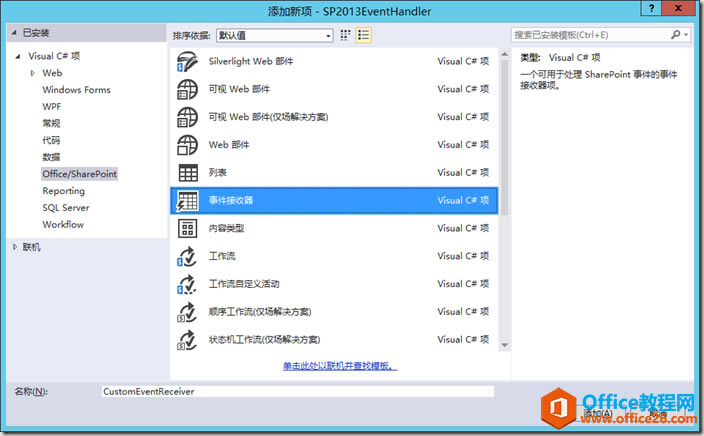
Task: Click the 添加(A) button
Action: pos(598,414)
